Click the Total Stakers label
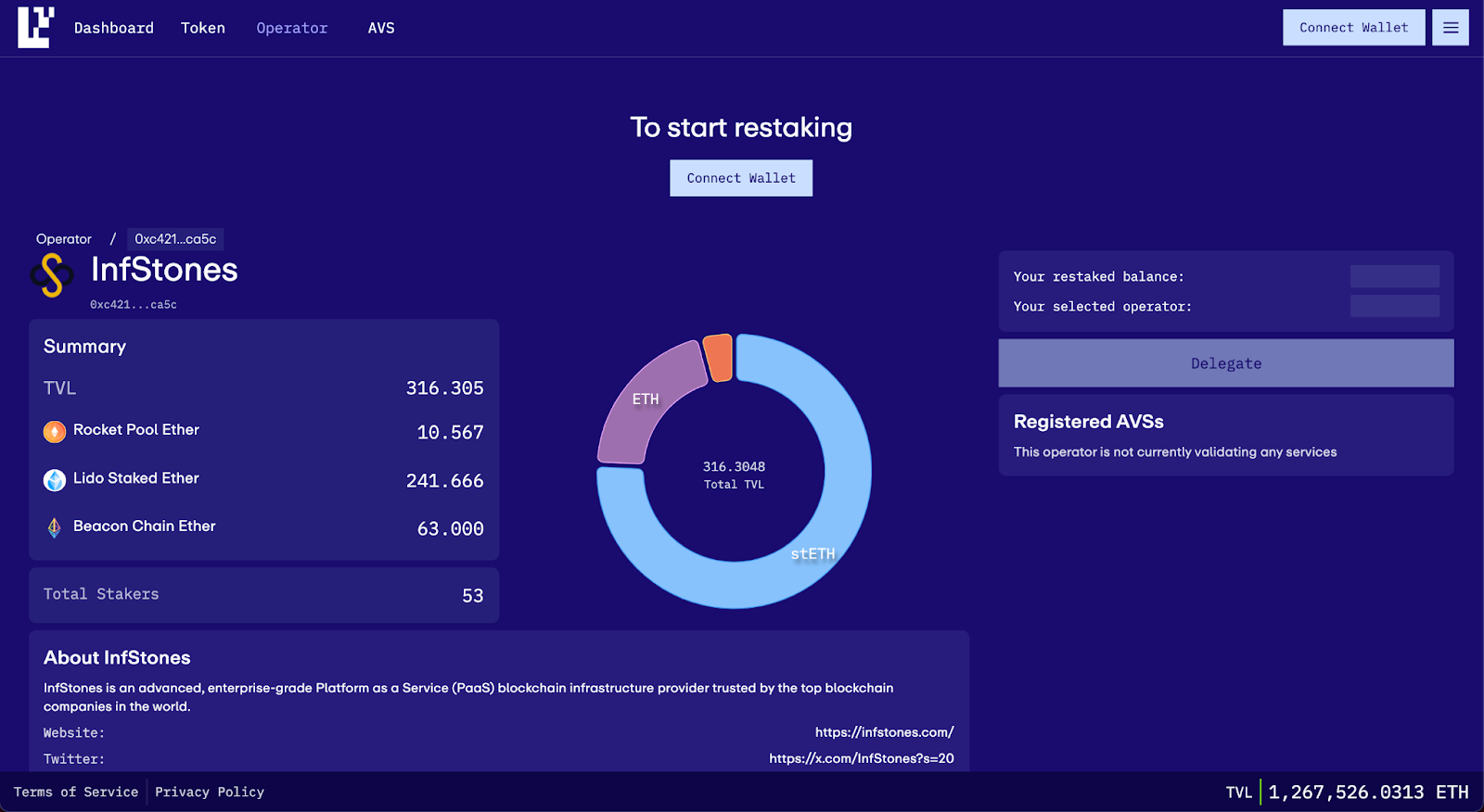Screen dimensions: 1484x812 coord(101,594)
